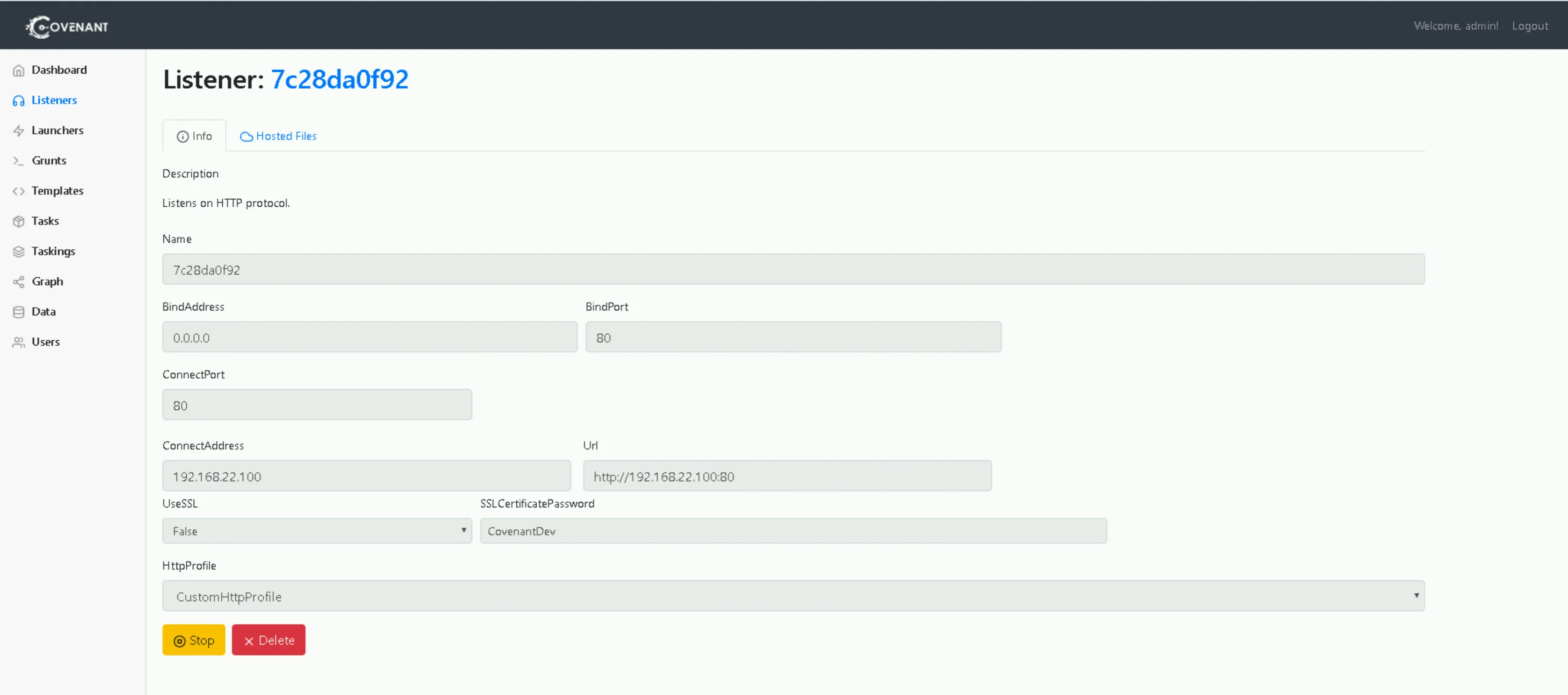Open the Tasks section
Image resolution: width=1568 pixels, height=695 pixels.
45,221
